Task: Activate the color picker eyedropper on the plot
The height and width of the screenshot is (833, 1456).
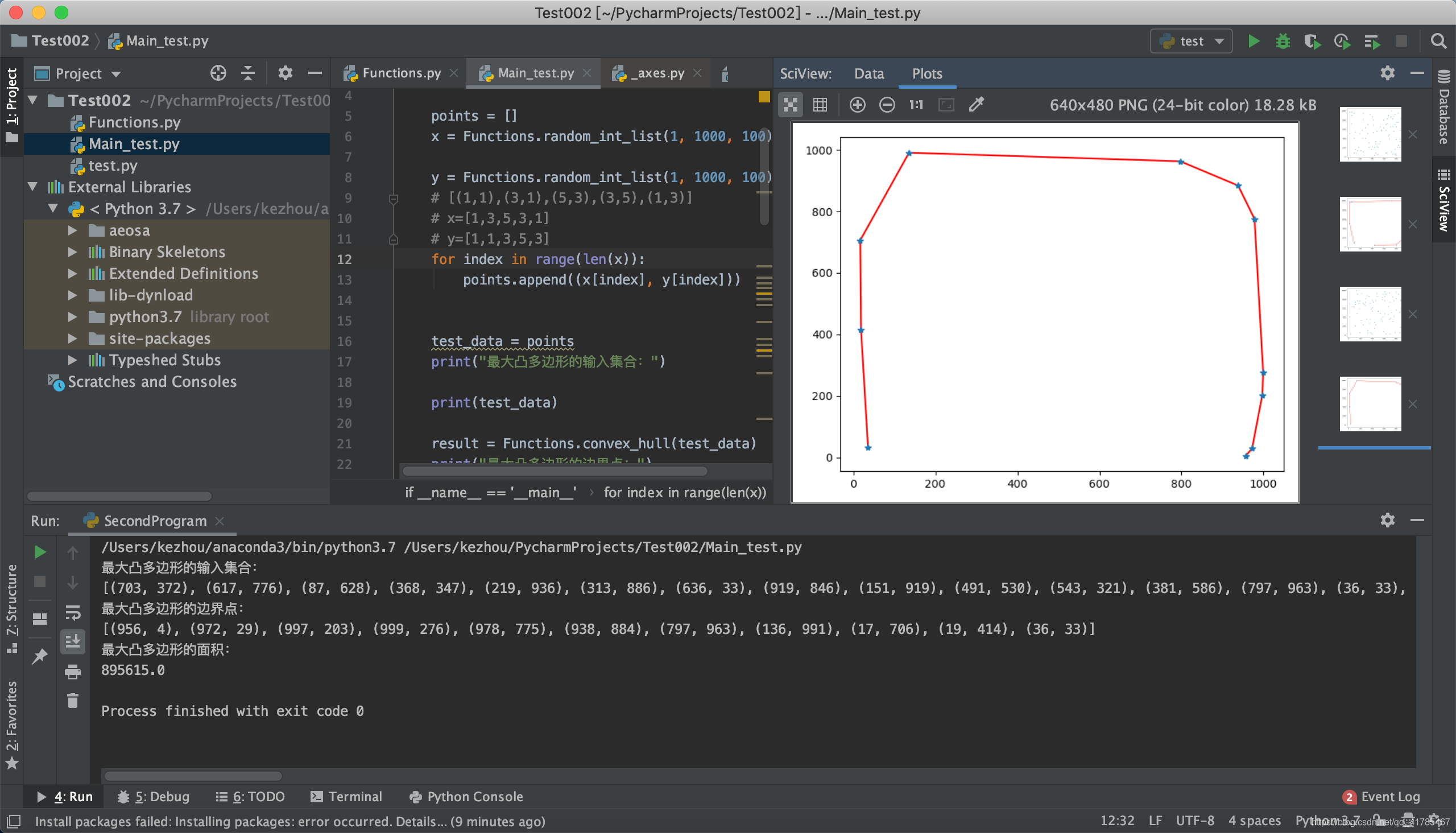Action: (x=976, y=104)
